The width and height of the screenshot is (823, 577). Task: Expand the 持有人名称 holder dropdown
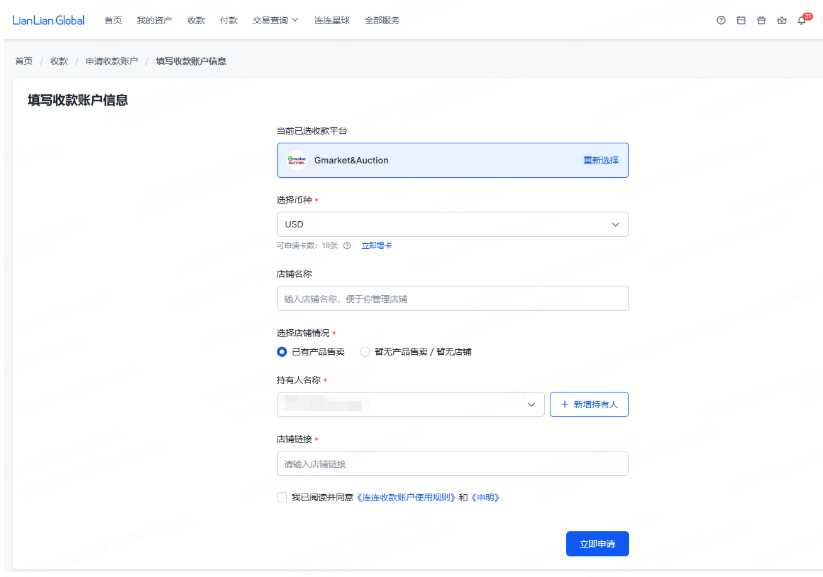(x=410, y=404)
